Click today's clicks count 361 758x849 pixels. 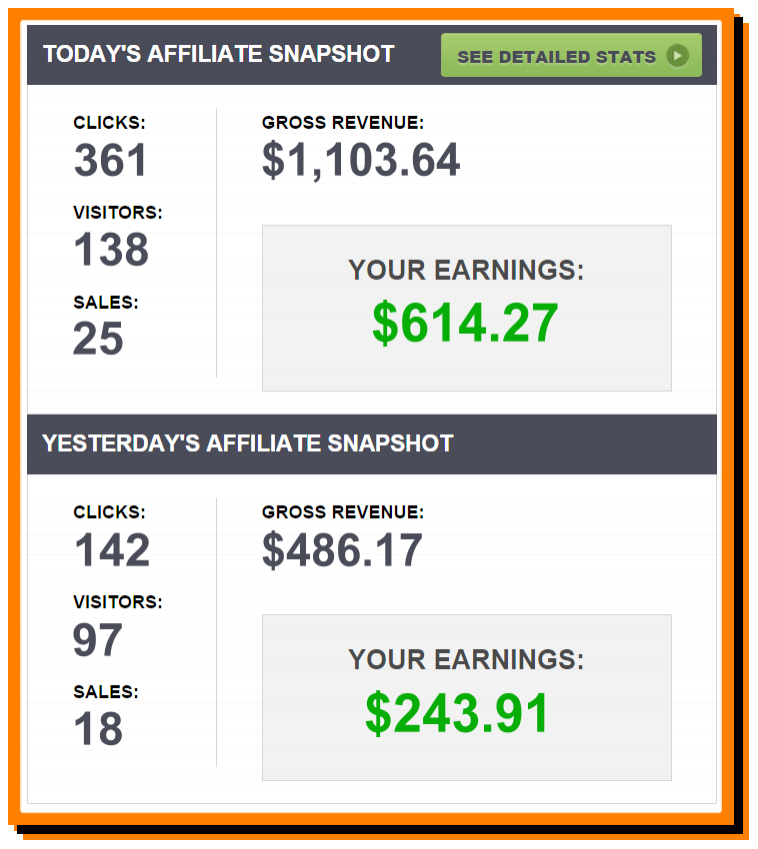tap(110, 160)
